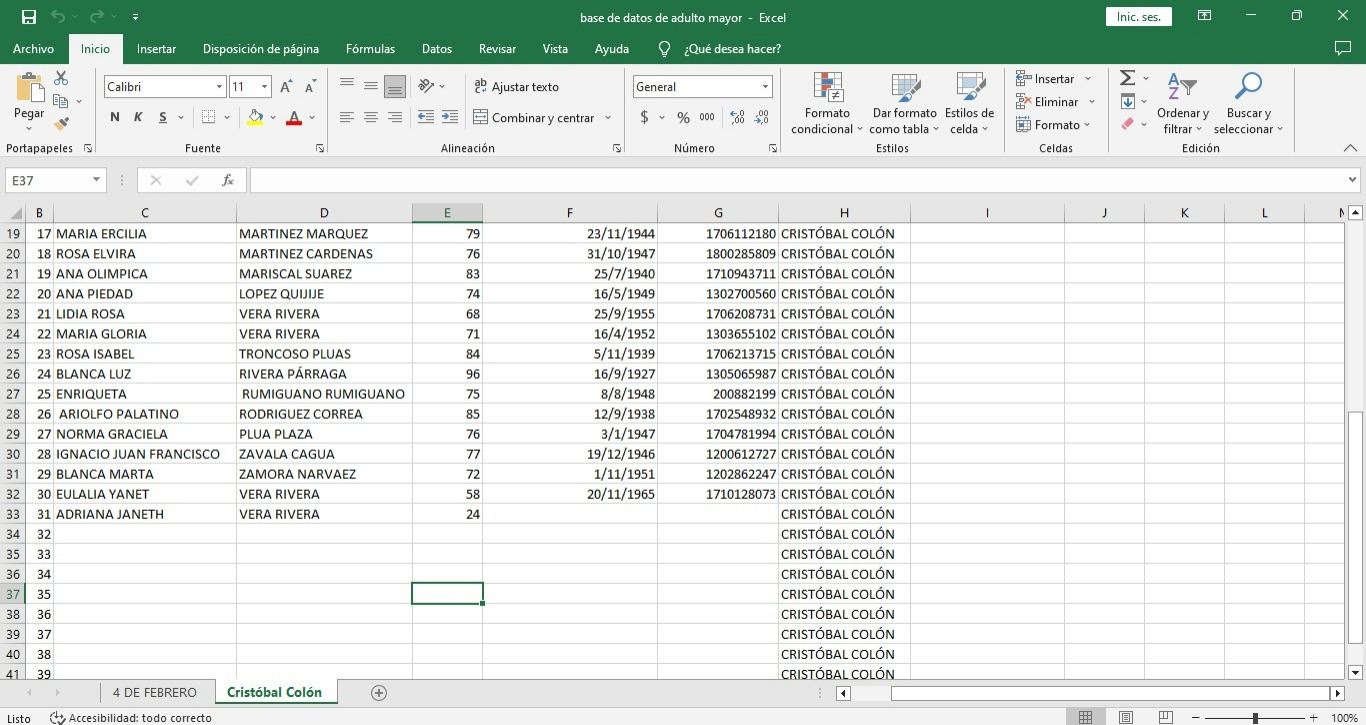Image resolution: width=1366 pixels, height=725 pixels.
Task: Increase font size with the larger A icon
Action: click(x=287, y=87)
